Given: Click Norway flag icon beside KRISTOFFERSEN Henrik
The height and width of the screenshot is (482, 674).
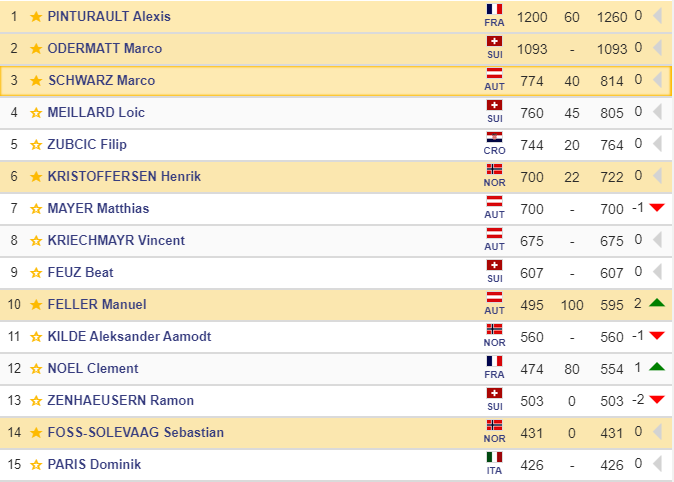Looking at the screenshot, I should pos(494,171).
